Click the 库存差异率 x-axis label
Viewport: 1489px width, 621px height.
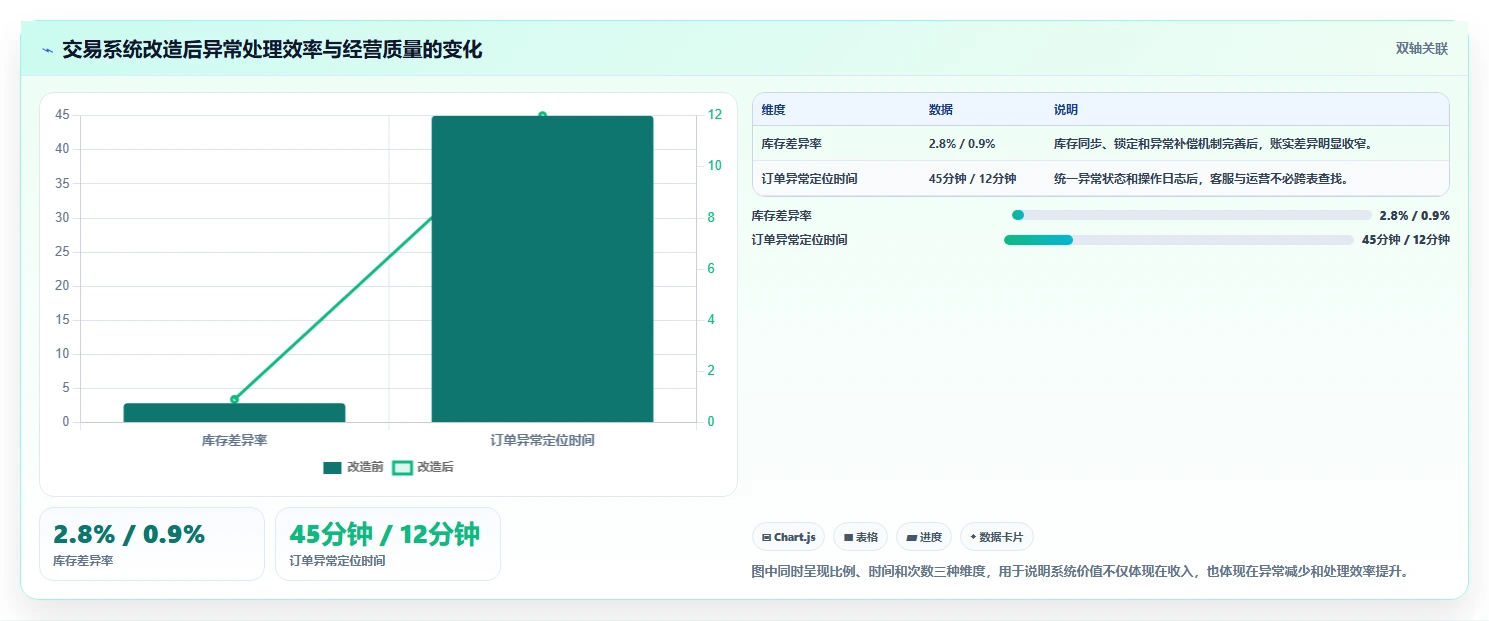234,440
